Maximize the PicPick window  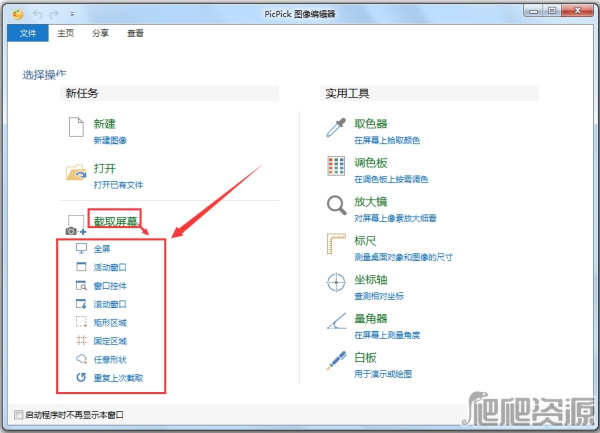(x=552, y=11)
